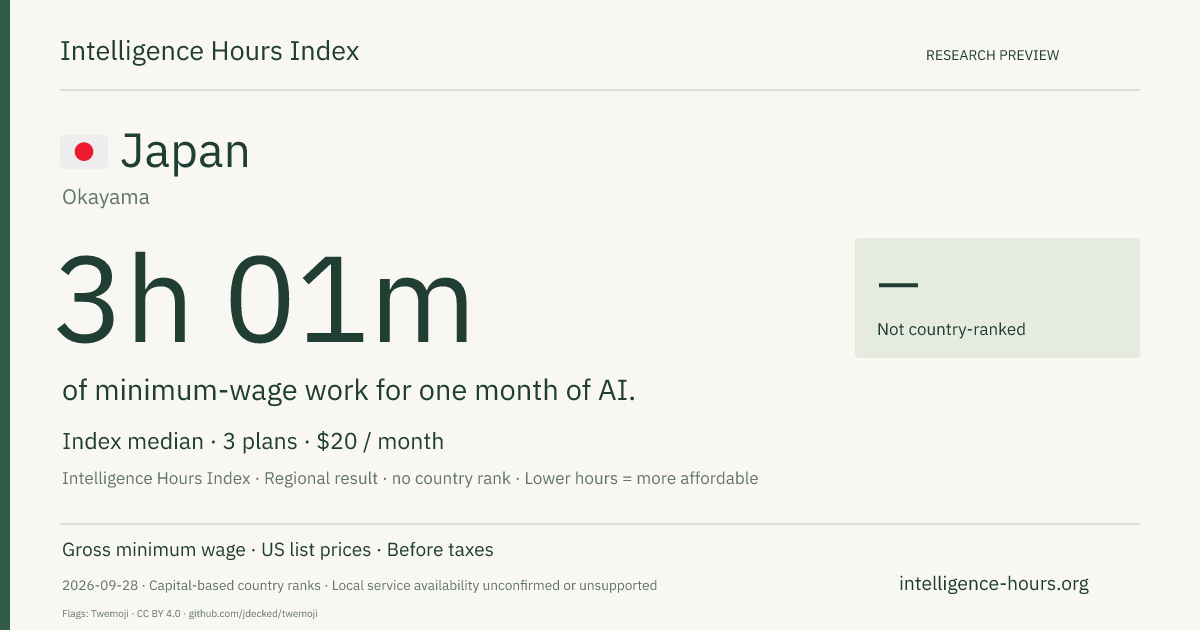Click the Japan flag icon
The image size is (1200, 630).
[84, 151]
